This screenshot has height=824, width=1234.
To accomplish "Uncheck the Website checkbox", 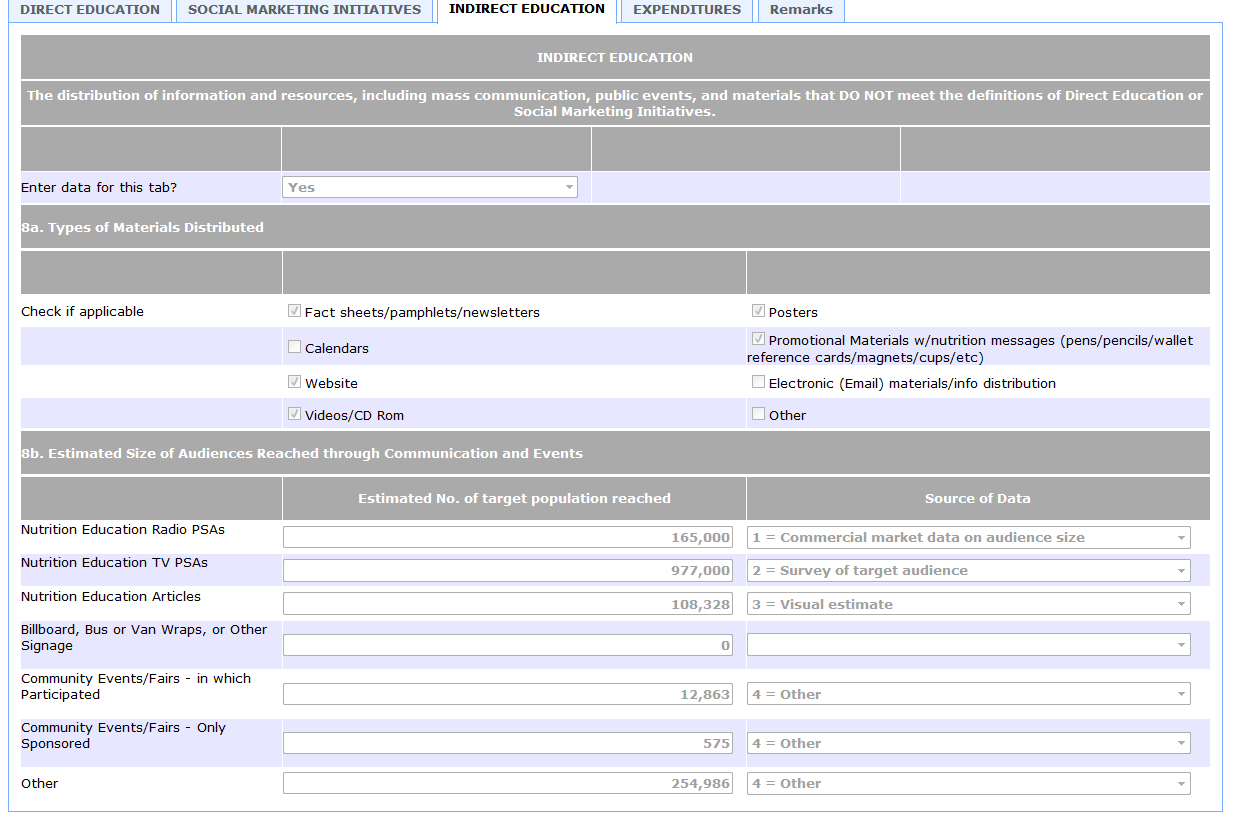I will pyautogui.click(x=294, y=382).
